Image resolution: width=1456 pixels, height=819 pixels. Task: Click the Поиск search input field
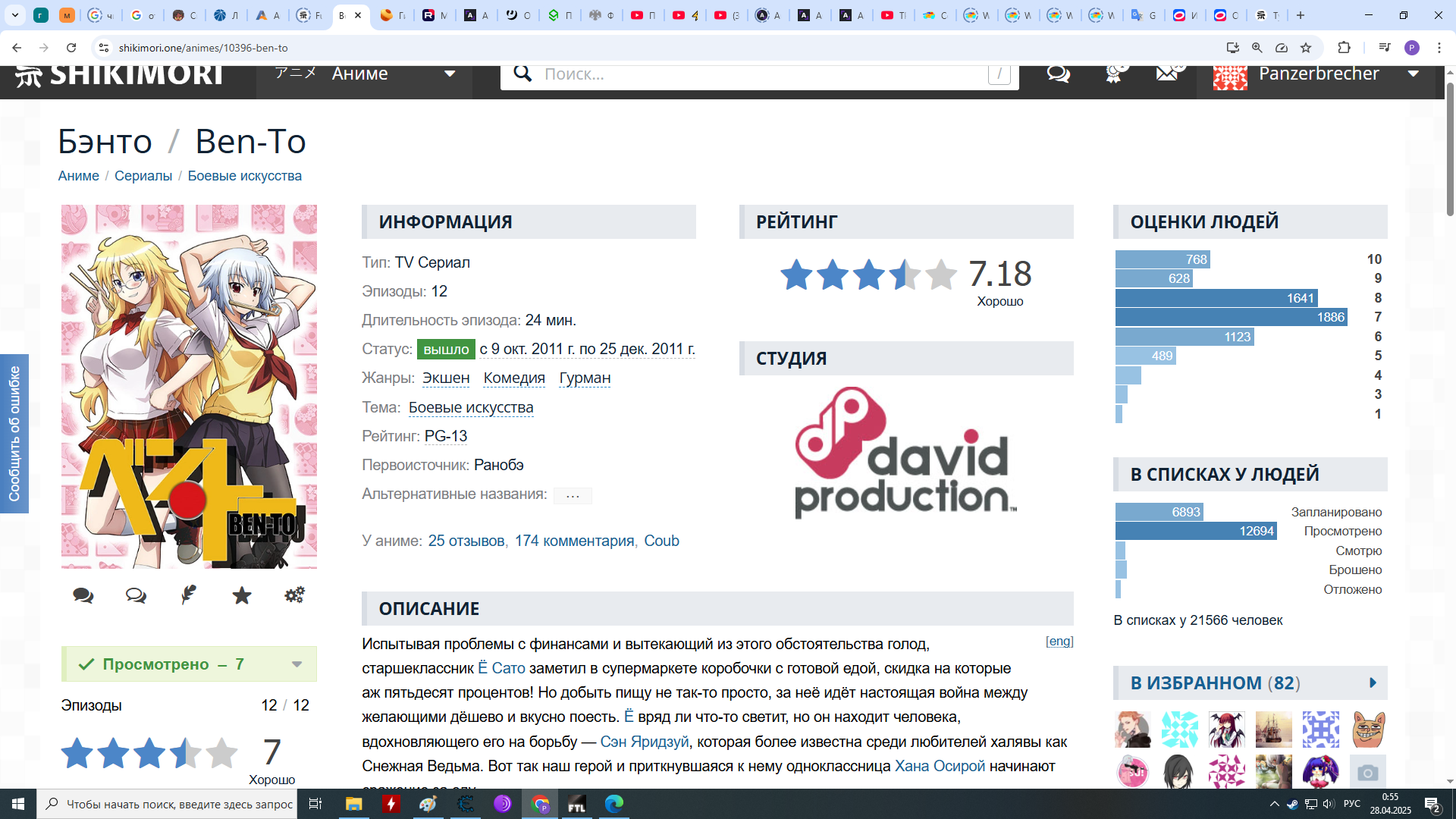(758, 74)
